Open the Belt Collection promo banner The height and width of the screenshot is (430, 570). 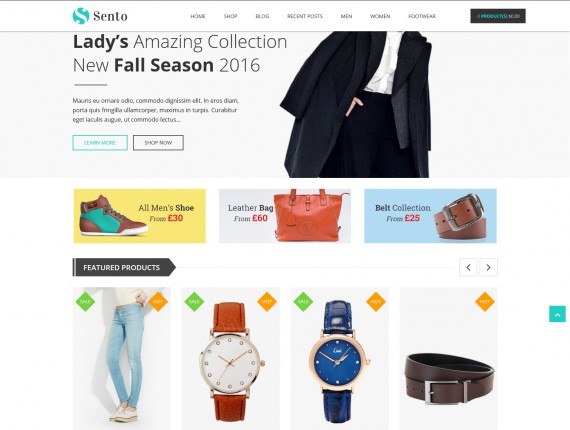tap(430, 216)
